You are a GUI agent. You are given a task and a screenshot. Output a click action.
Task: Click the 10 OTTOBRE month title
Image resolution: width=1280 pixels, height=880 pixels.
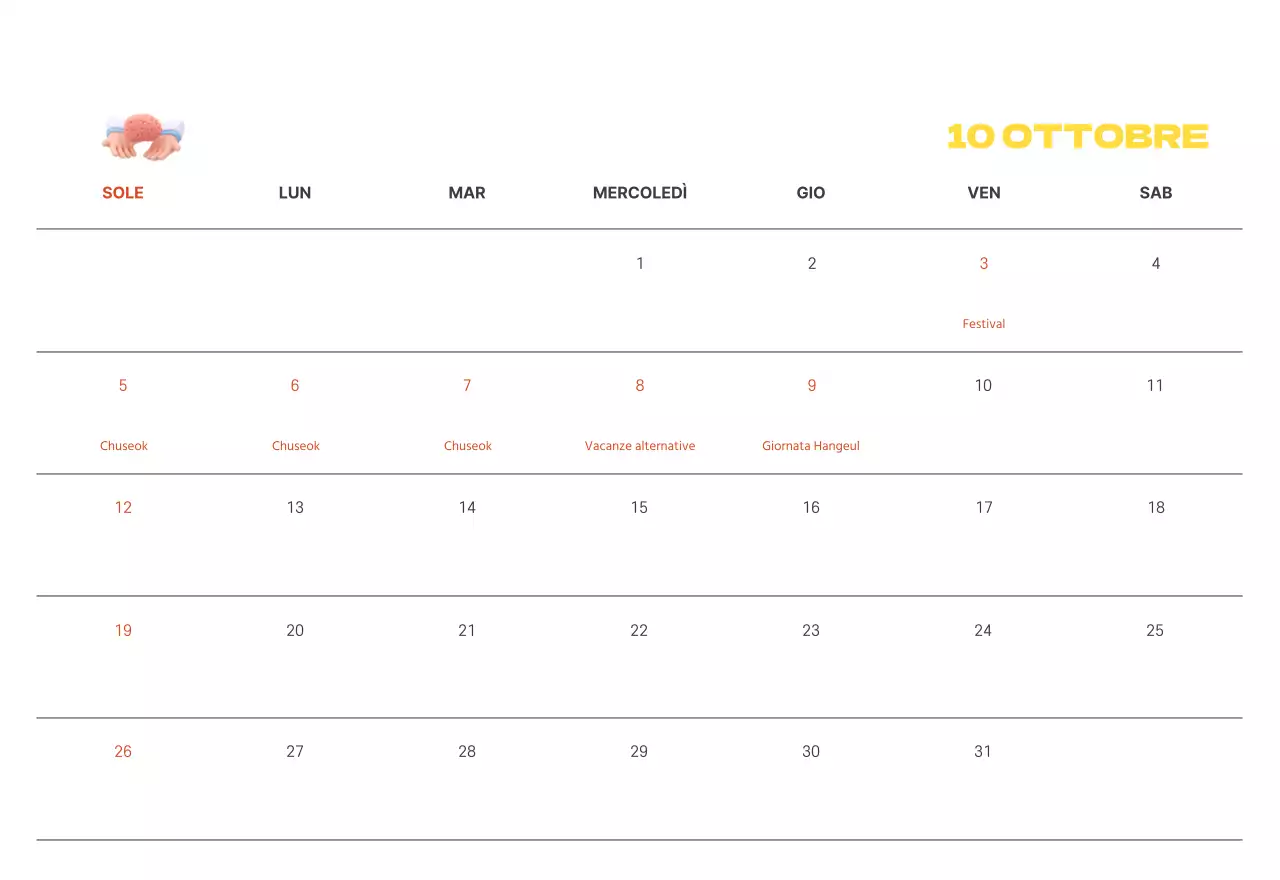[1078, 136]
